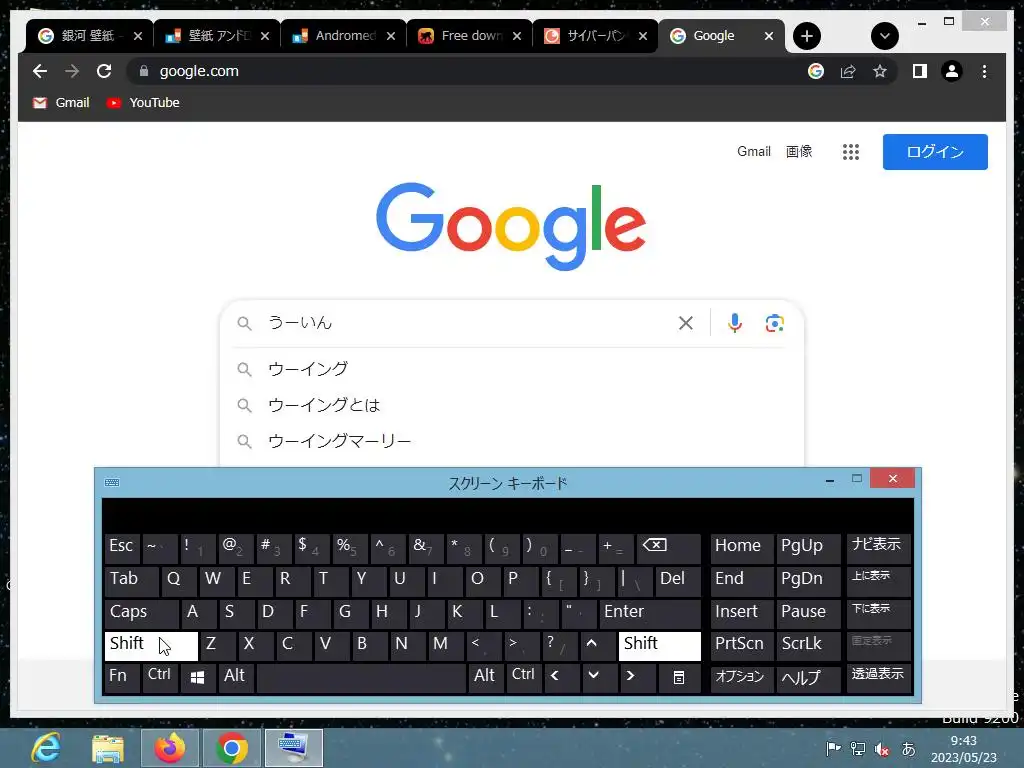This screenshot has height=768, width=1024.
Task: Open the Google apps grid
Action: click(850, 152)
